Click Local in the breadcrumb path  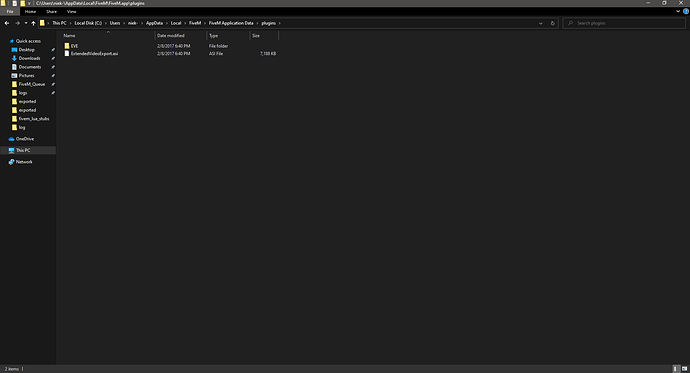pos(176,23)
